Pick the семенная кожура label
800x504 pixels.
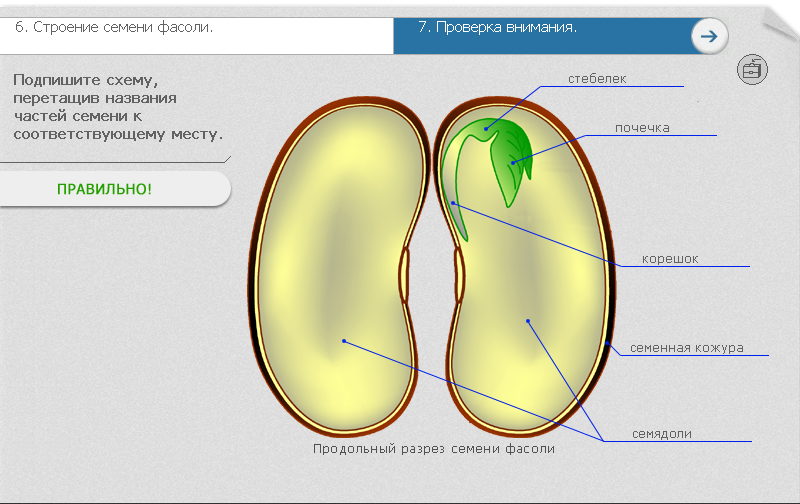[x=686, y=348]
